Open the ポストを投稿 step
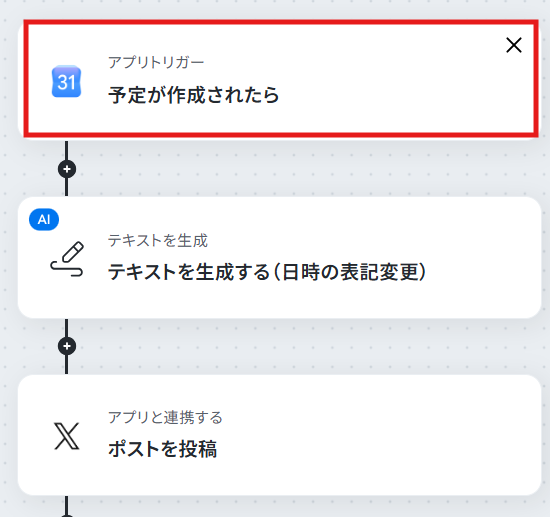 click(279, 435)
